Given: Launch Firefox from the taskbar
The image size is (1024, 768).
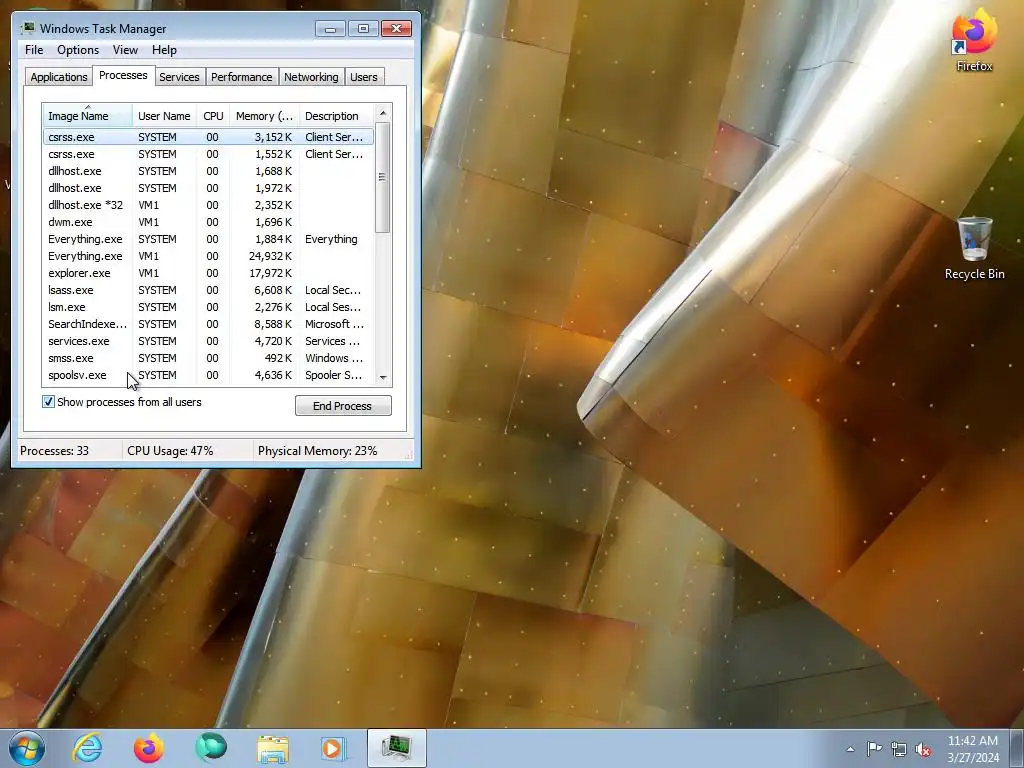Looking at the screenshot, I should point(149,748).
